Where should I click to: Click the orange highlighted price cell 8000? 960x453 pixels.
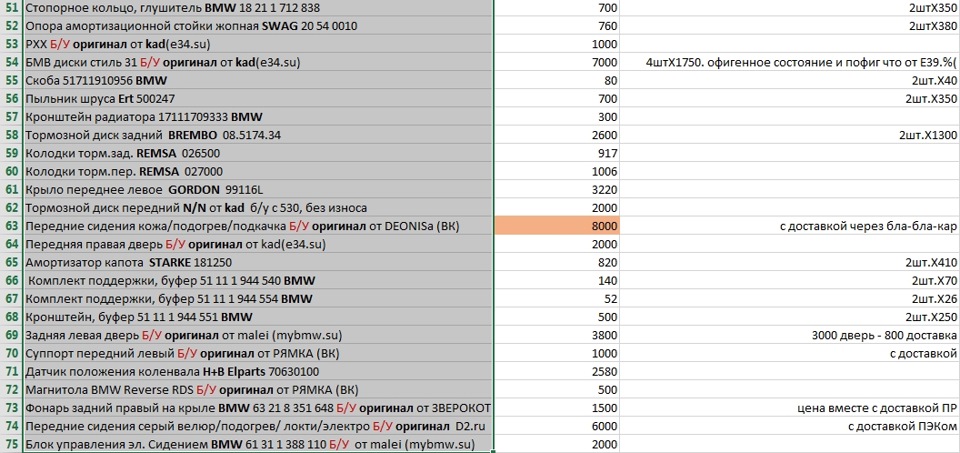557,226
